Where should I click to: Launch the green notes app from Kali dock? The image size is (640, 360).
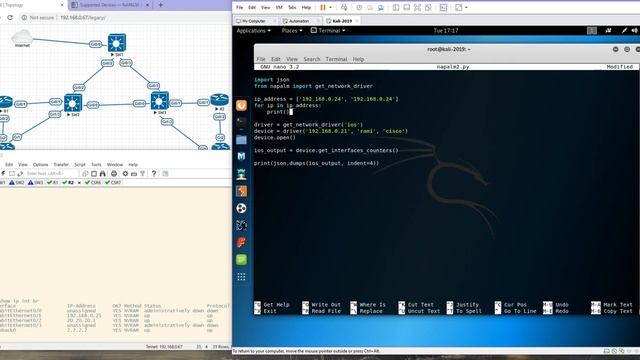[x=241, y=260]
